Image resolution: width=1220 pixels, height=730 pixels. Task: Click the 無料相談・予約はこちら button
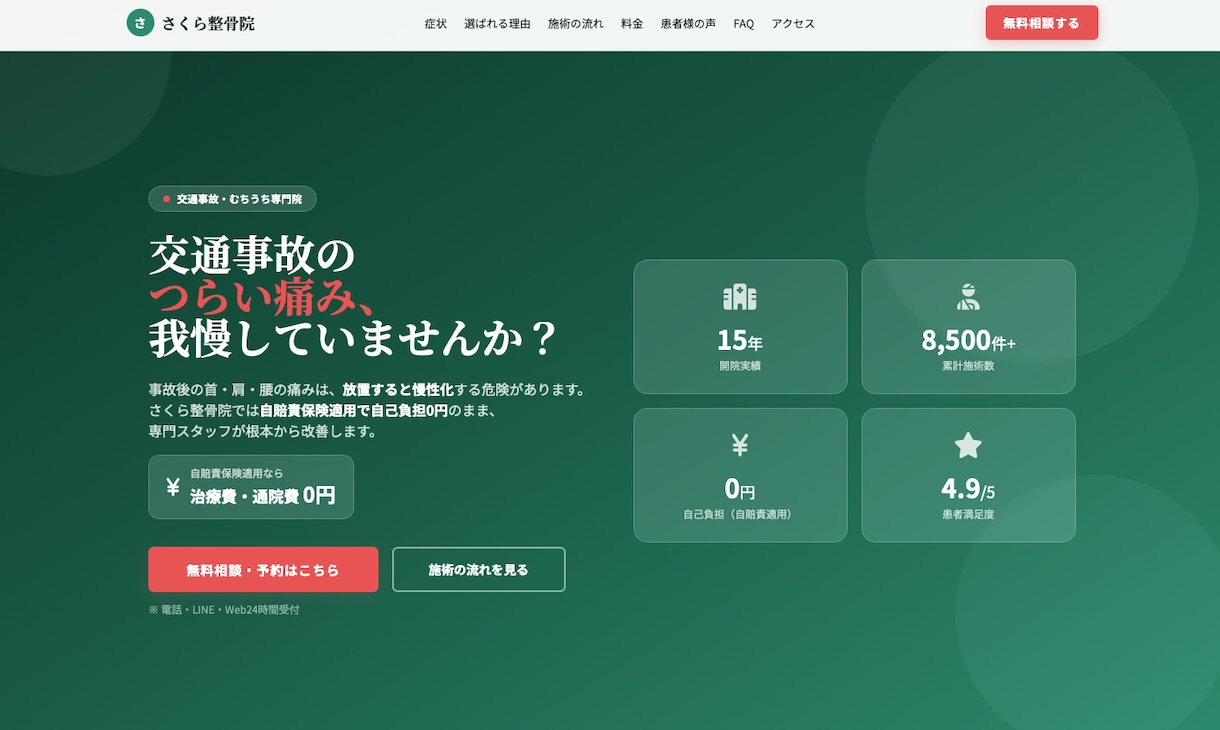coord(263,570)
